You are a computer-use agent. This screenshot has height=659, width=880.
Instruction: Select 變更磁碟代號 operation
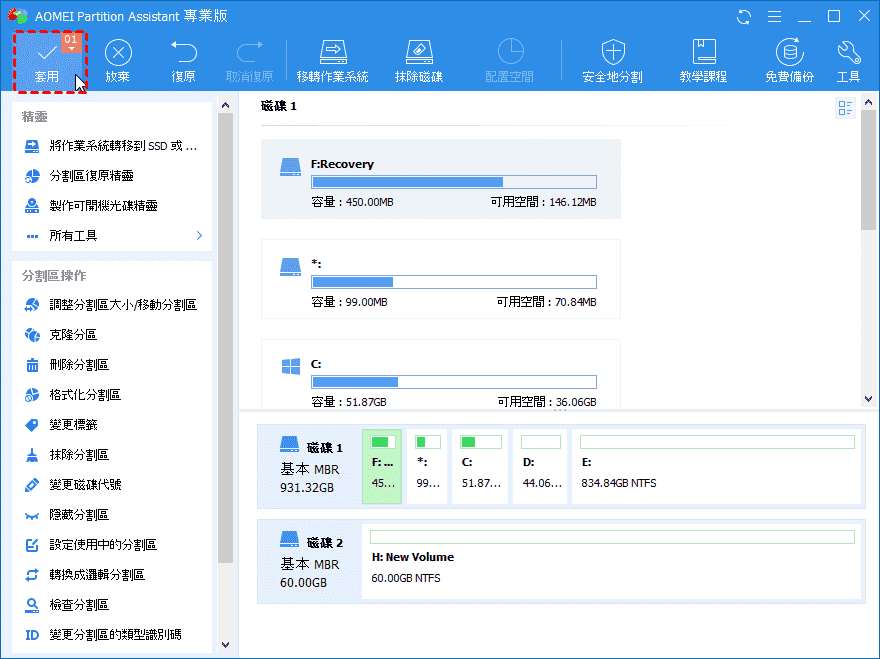[111, 484]
